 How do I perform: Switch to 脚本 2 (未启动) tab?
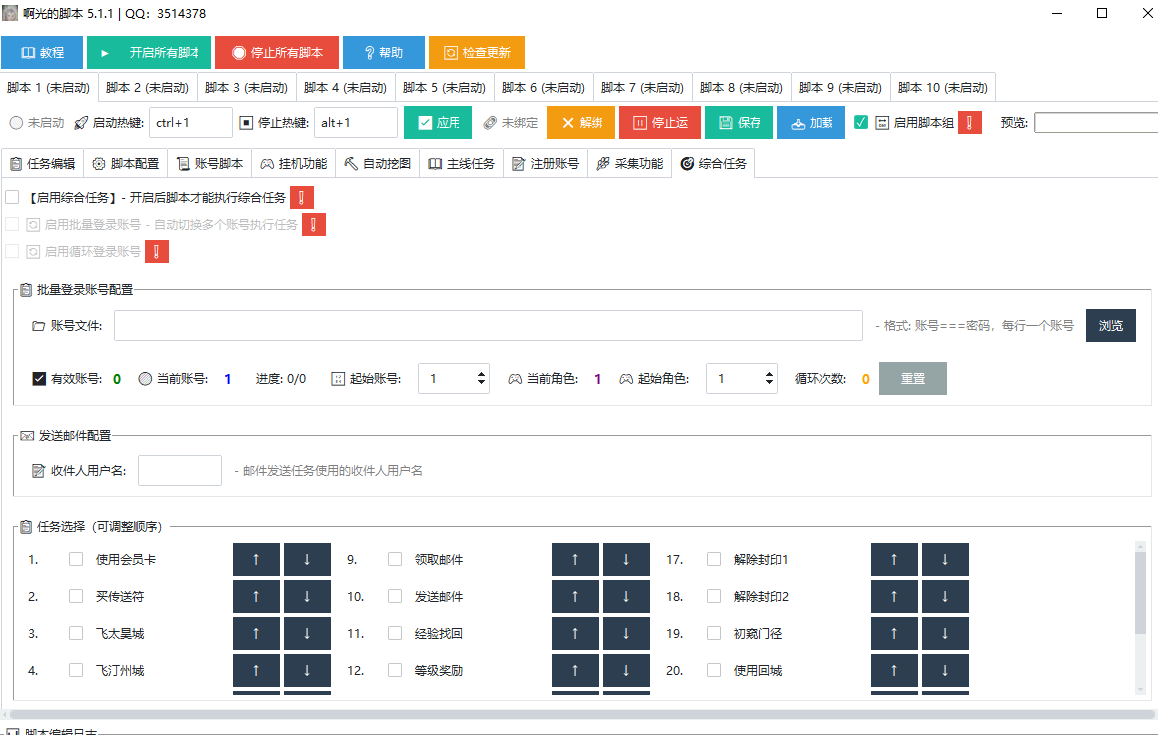pos(148,87)
